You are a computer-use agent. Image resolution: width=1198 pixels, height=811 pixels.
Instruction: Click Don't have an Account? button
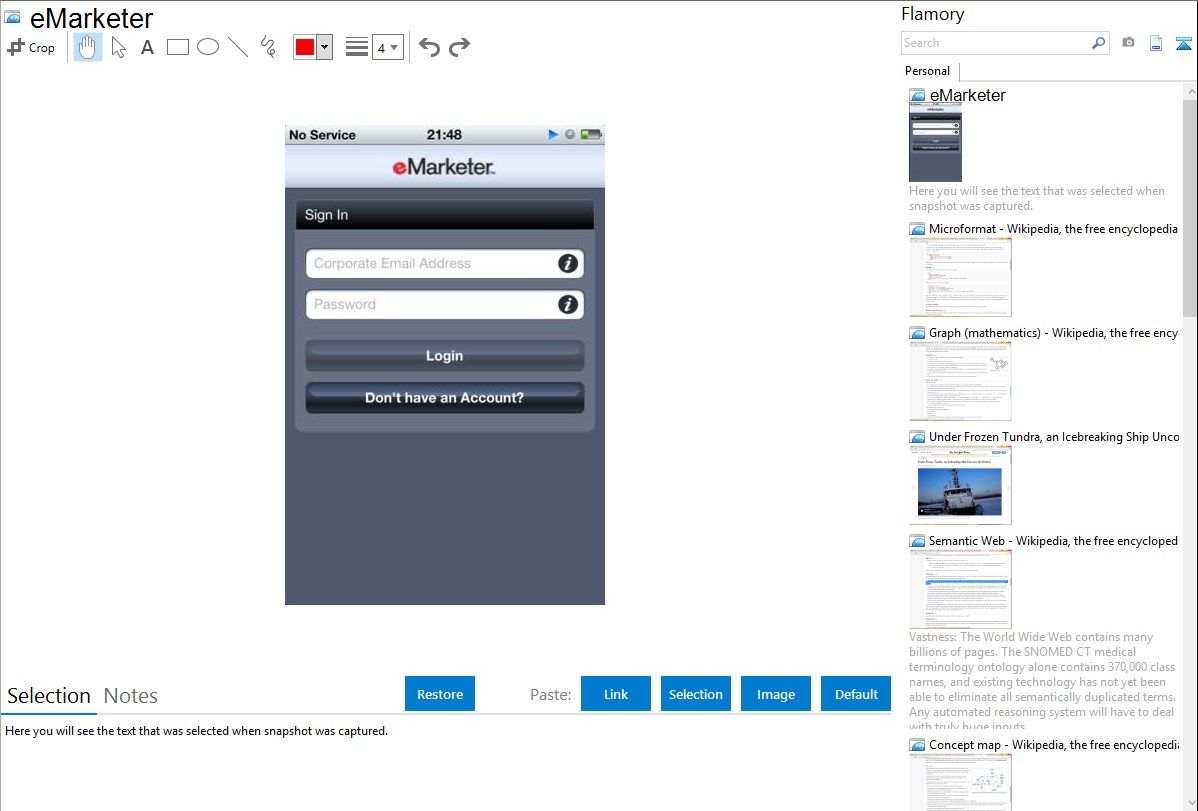pos(445,397)
